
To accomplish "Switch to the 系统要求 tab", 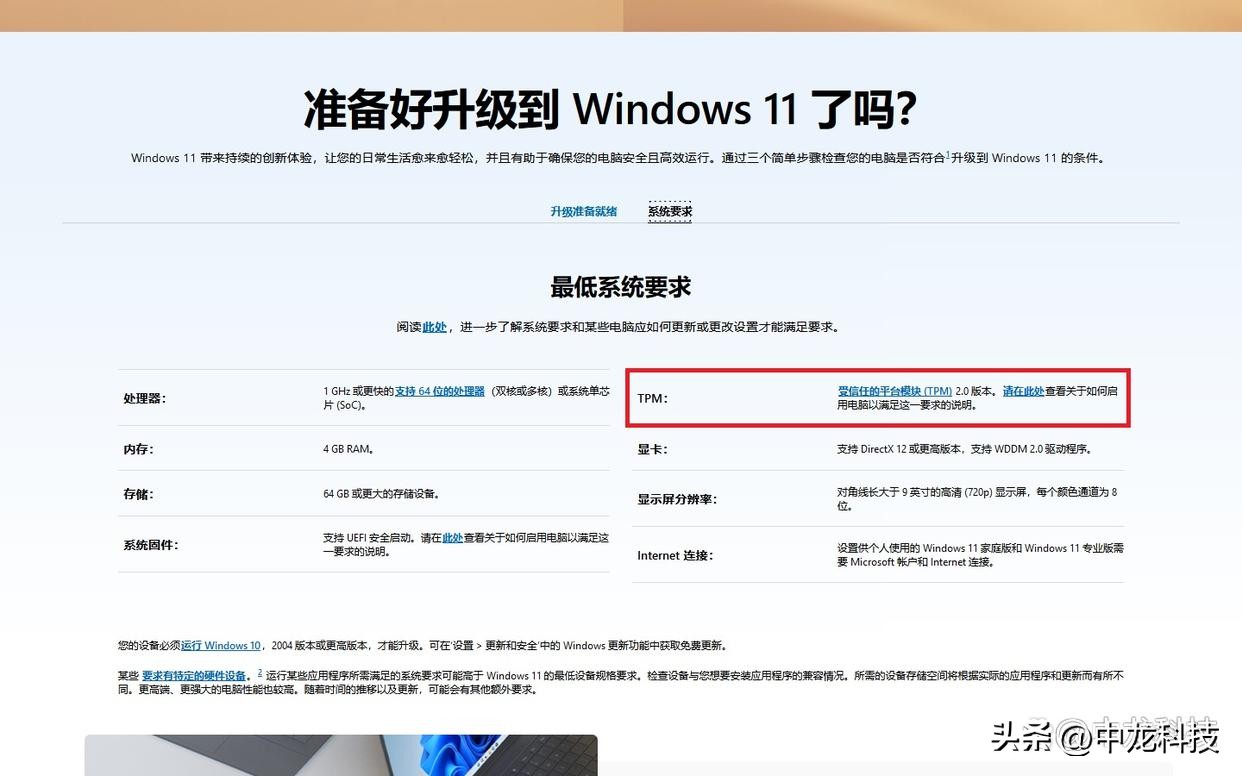I will click(669, 211).
